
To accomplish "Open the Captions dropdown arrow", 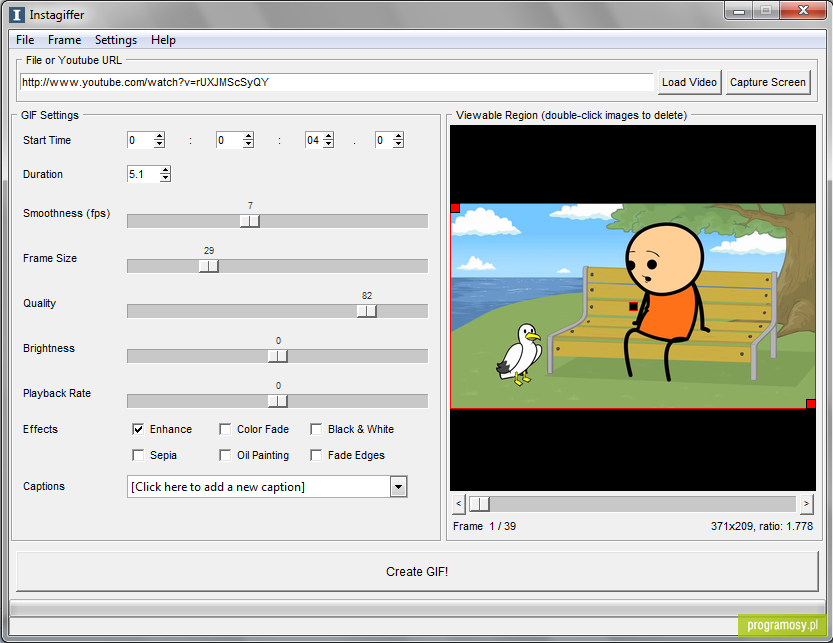I will click(x=398, y=486).
